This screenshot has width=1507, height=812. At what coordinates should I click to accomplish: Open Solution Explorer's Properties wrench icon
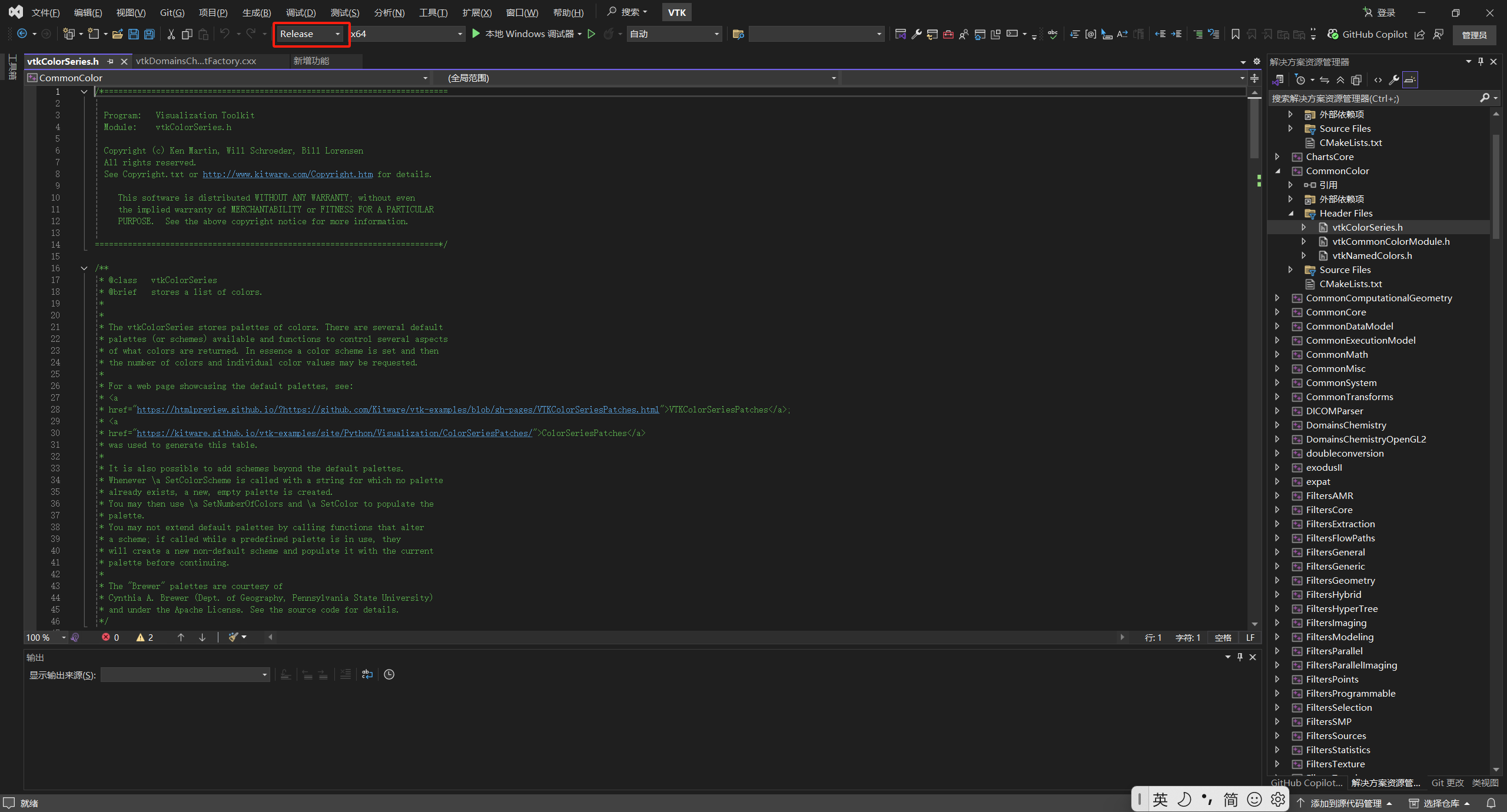pyautogui.click(x=1394, y=79)
